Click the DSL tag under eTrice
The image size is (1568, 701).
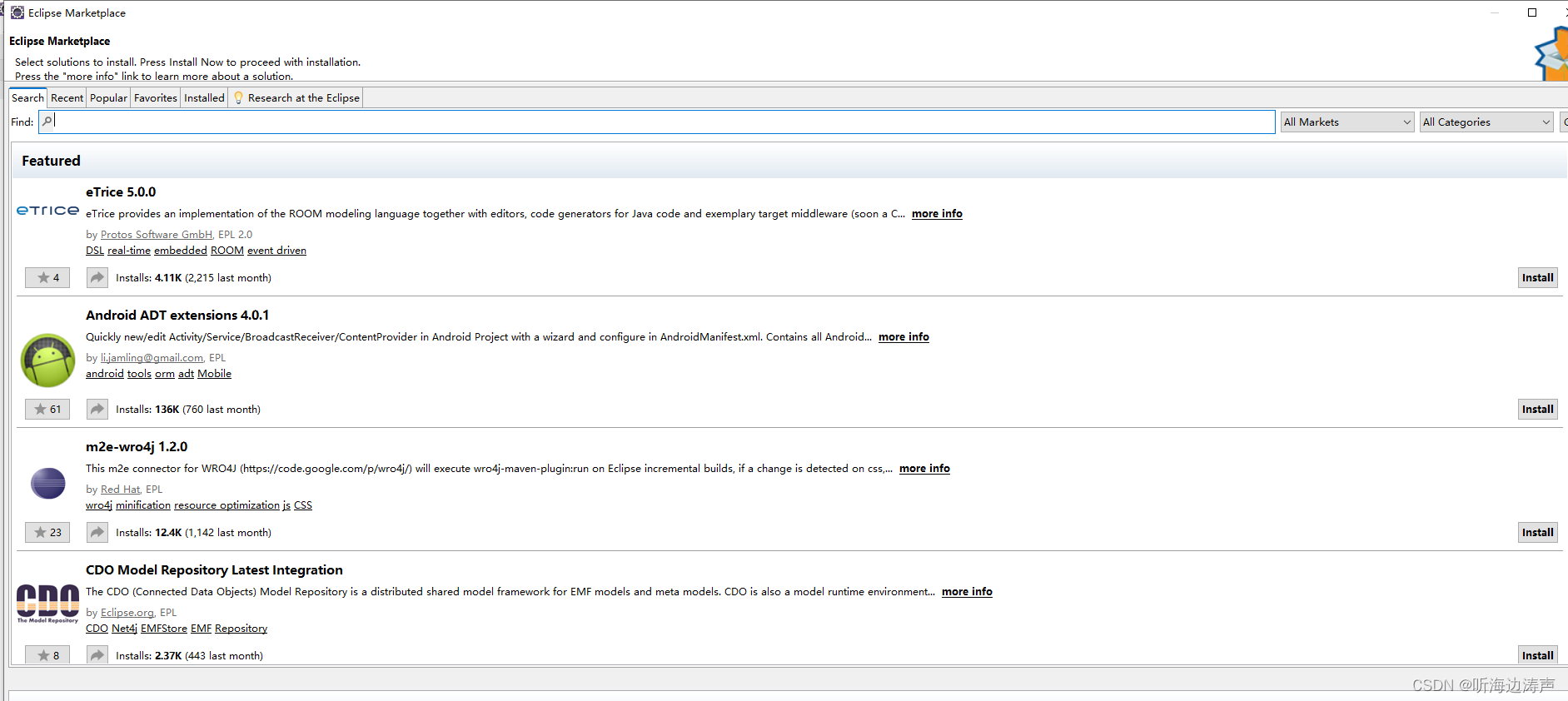[95, 251]
